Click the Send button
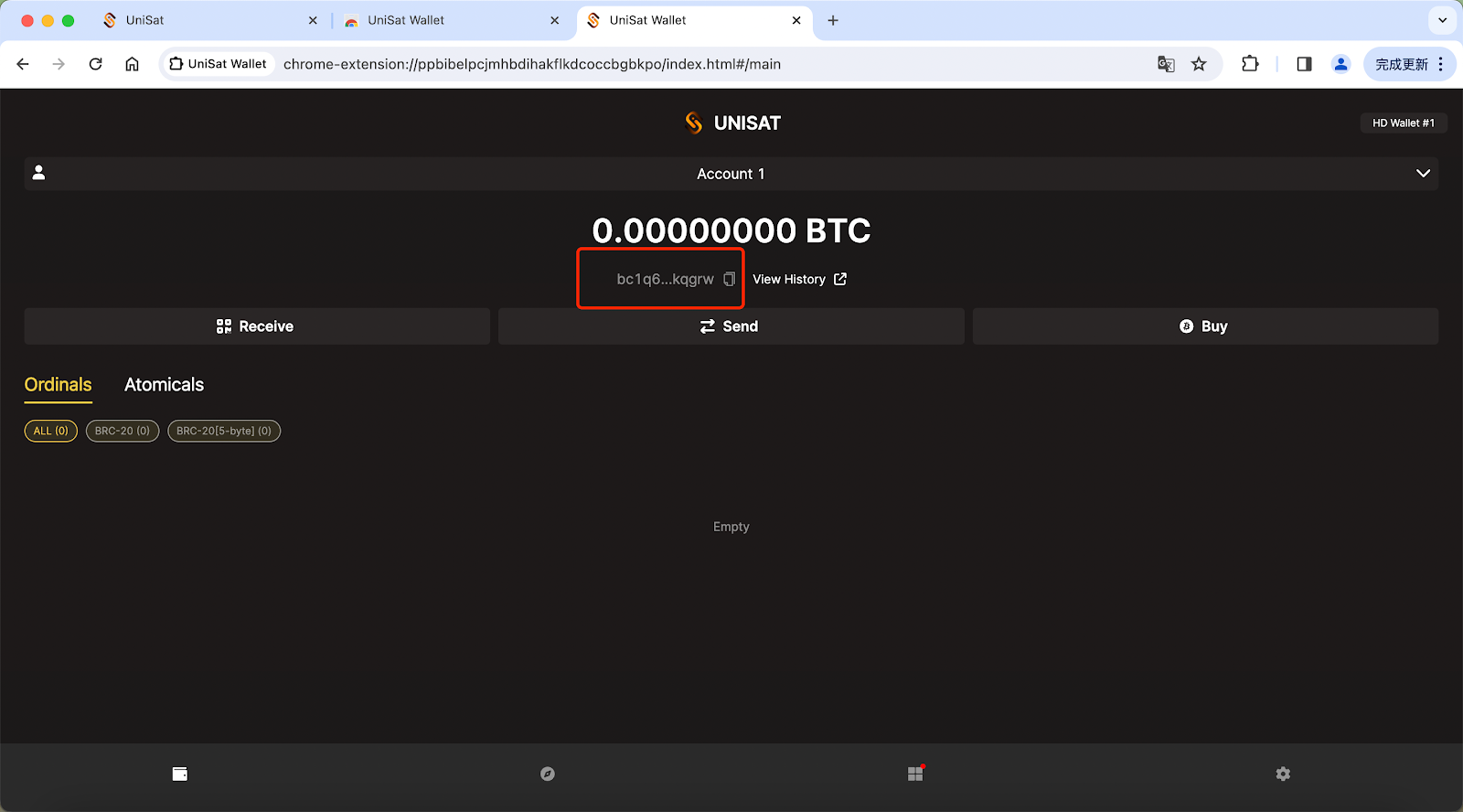1463x812 pixels. click(731, 326)
